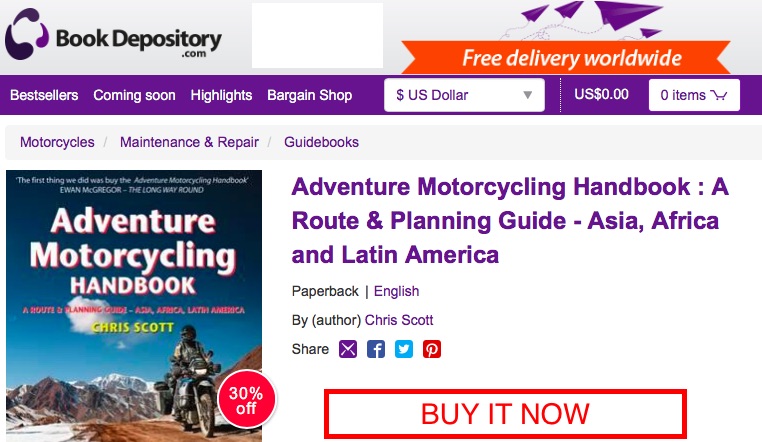Open the Bestsellers menu
762x442 pixels.
pos(44,96)
